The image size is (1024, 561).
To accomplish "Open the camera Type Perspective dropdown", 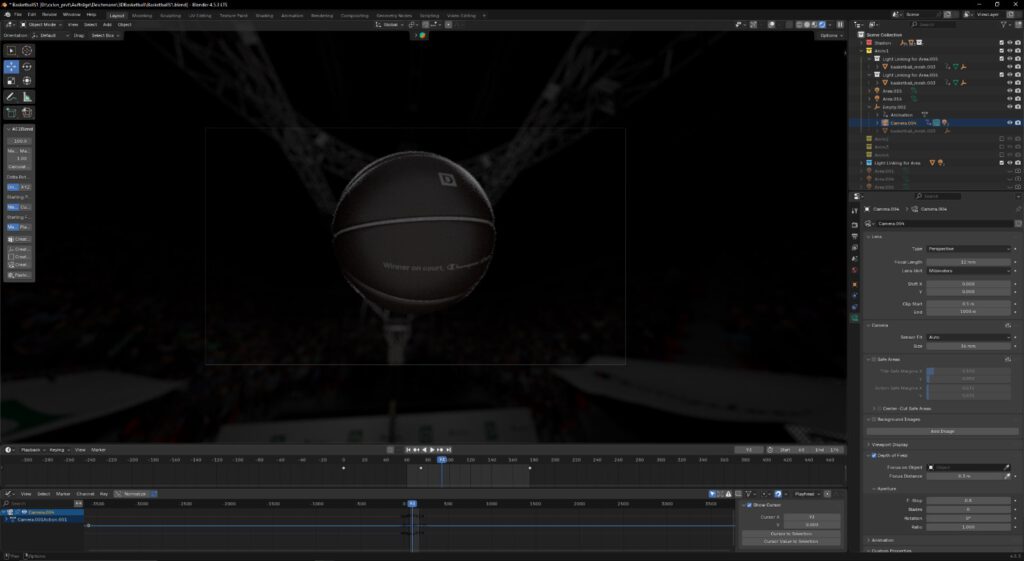I will 969,248.
